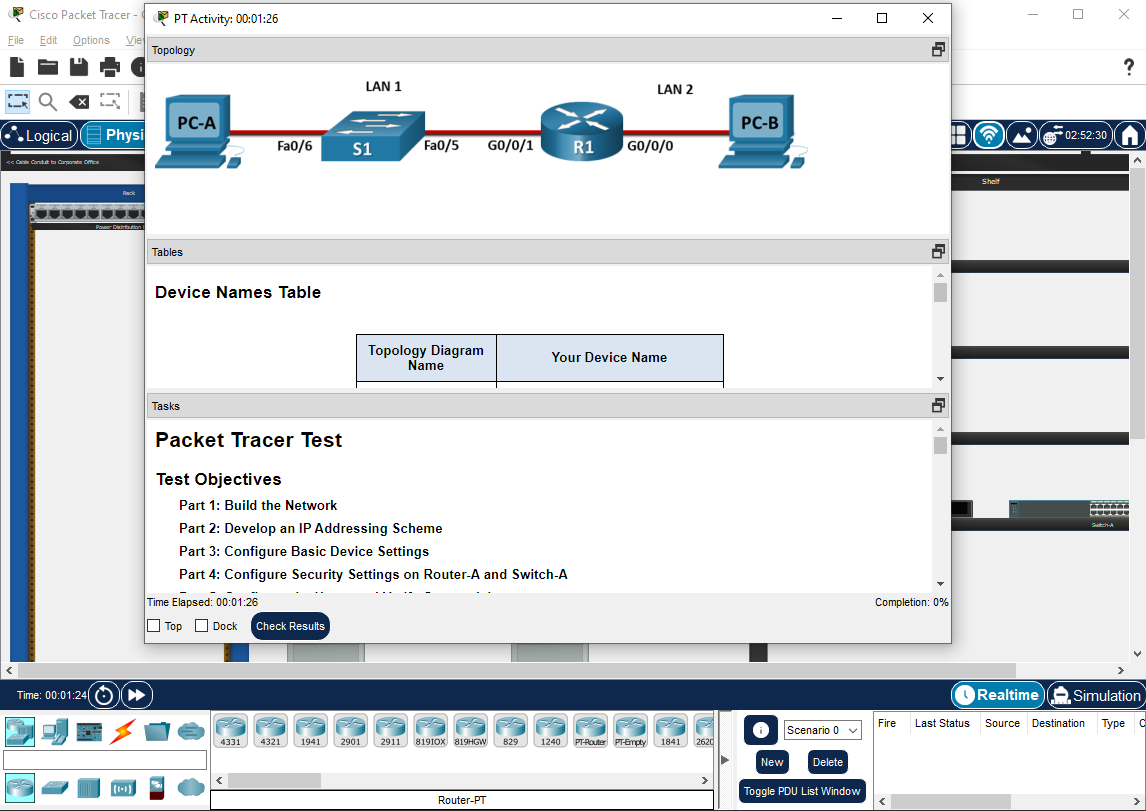Switch to Logical workspace view
Screen dimensions: 1146x811
pyautogui.click(x=39, y=135)
